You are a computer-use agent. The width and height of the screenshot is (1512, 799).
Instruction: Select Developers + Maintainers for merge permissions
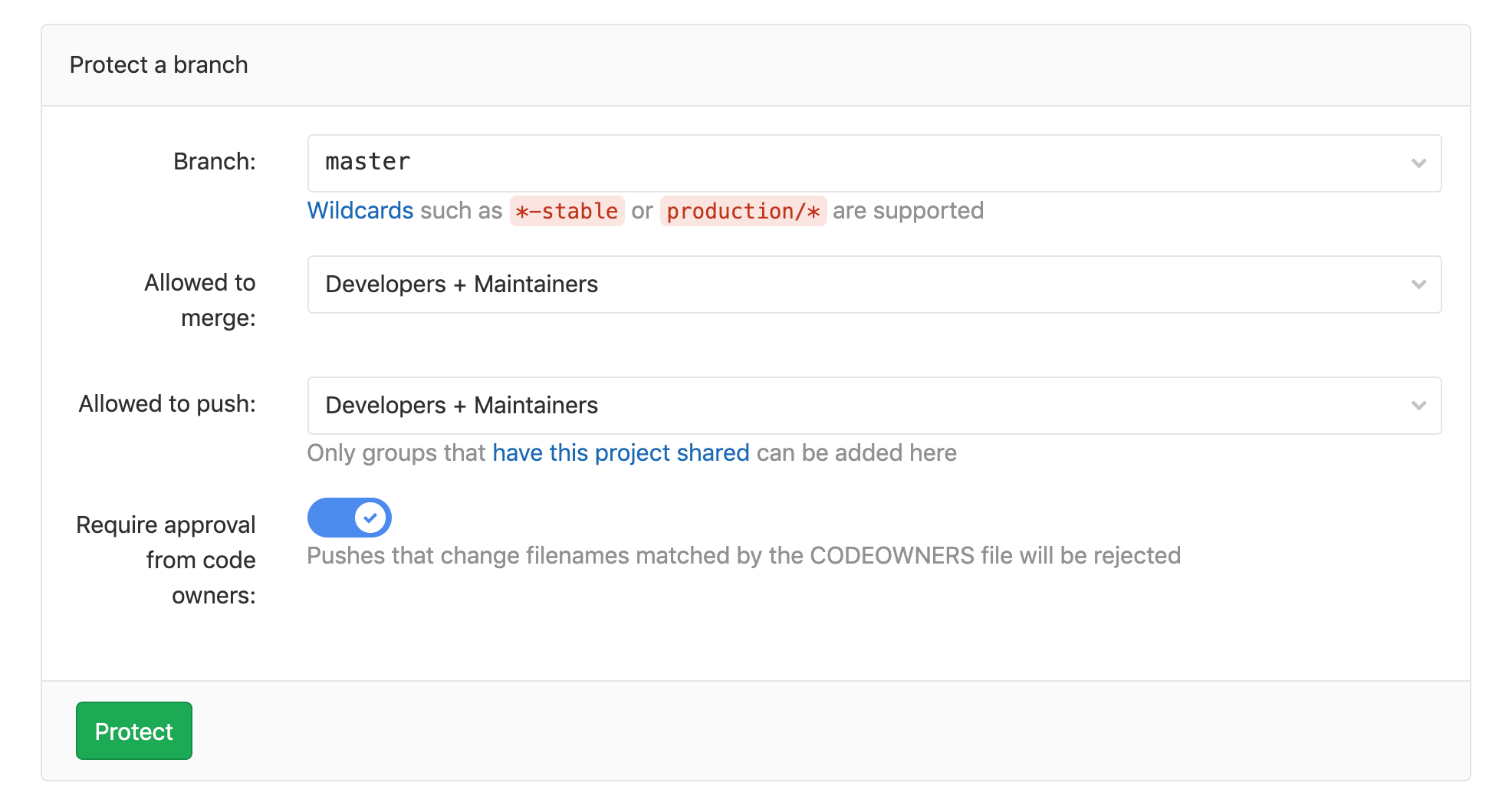tap(460, 284)
